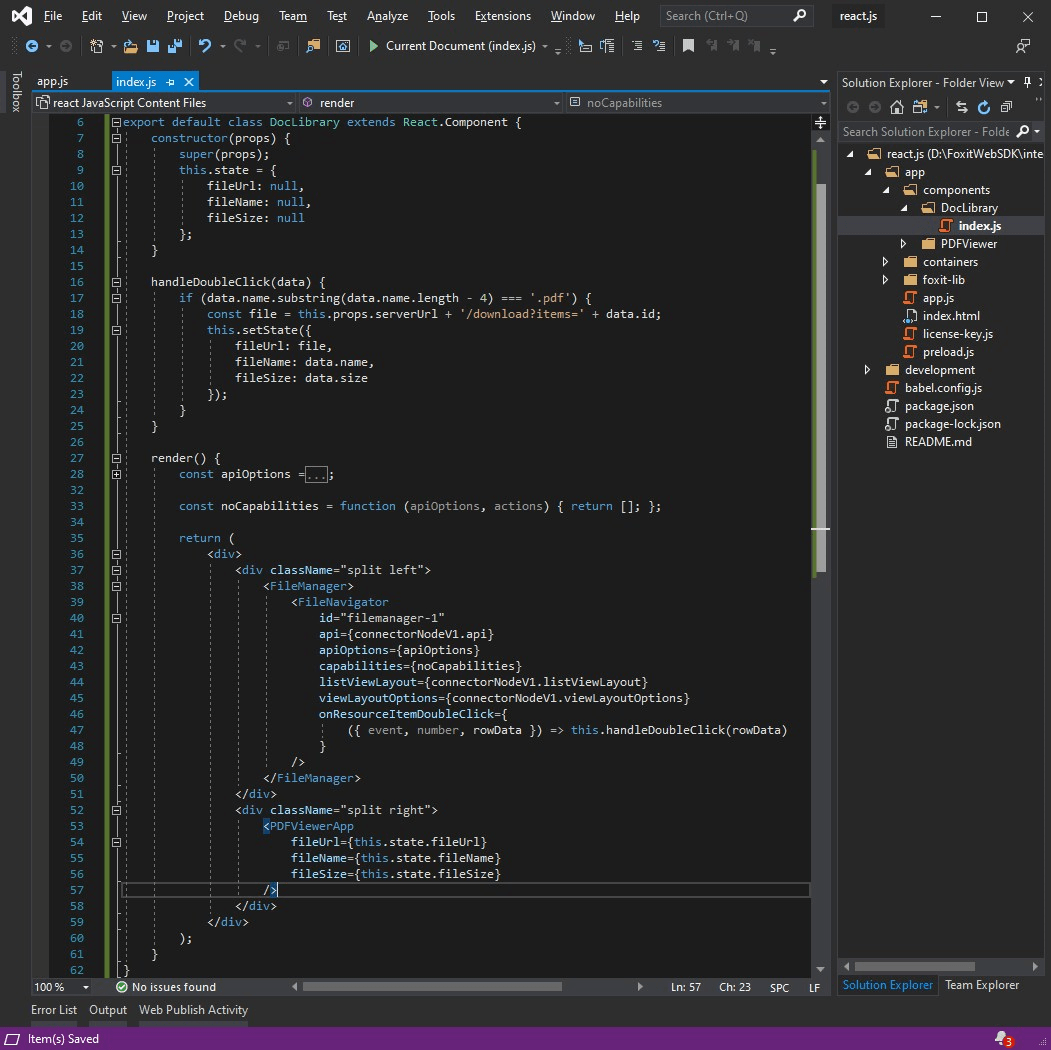Select license-key.js in Solution Explorer
The width and height of the screenshot is (1051, 1050).
click(957, 334)
